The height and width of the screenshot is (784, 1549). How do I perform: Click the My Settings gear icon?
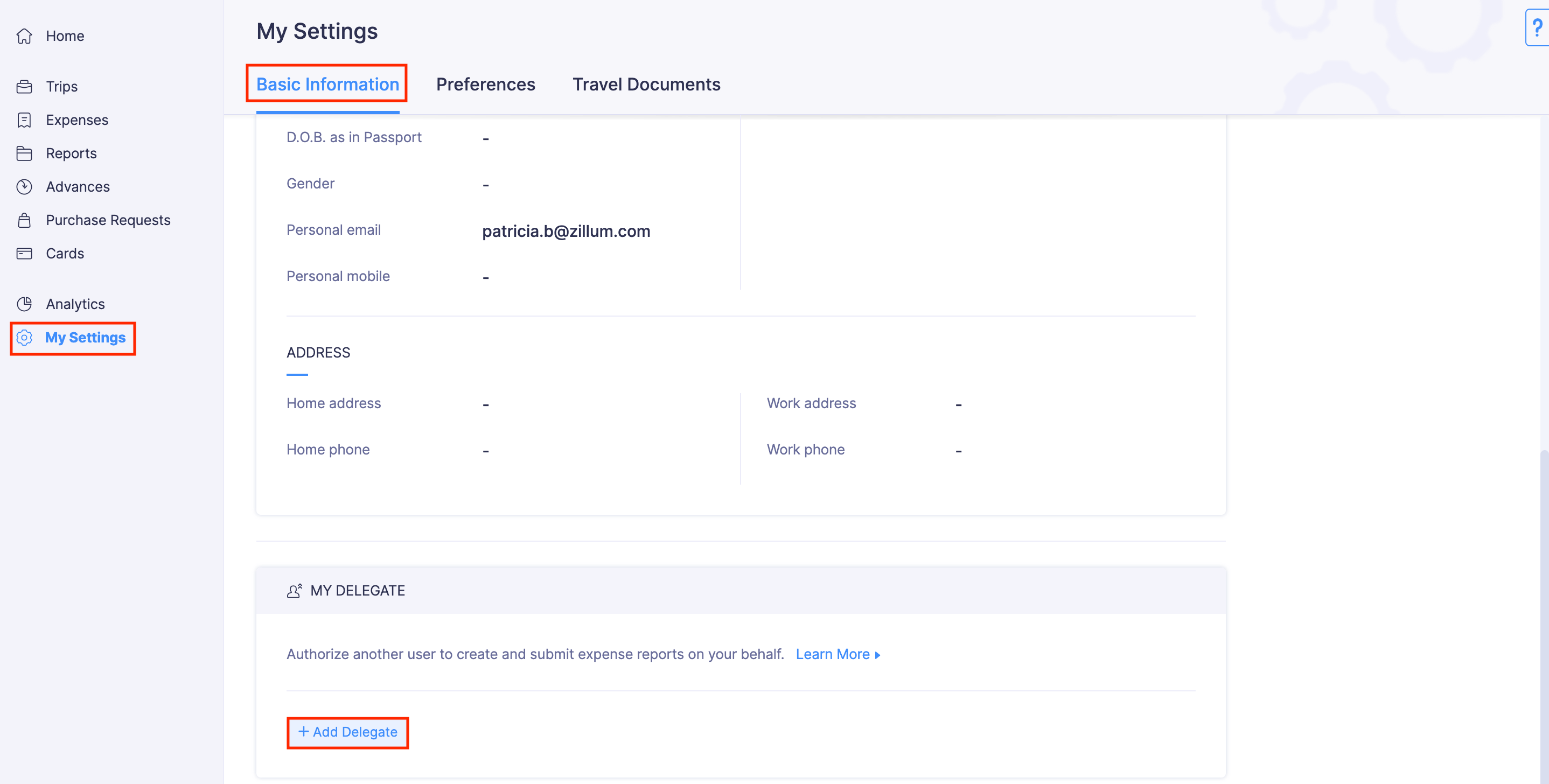click(24, 338)
